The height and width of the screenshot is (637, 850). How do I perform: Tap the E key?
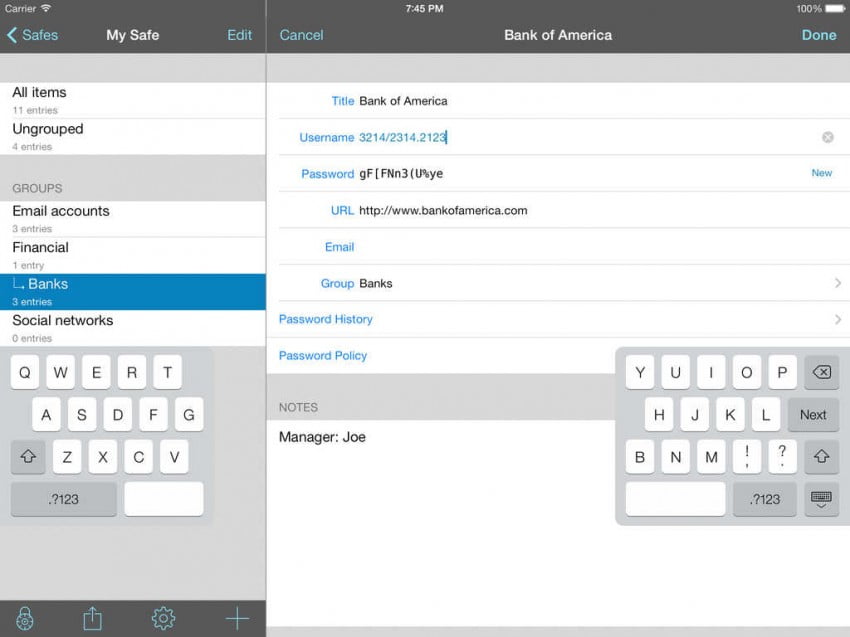coord(96,372)
